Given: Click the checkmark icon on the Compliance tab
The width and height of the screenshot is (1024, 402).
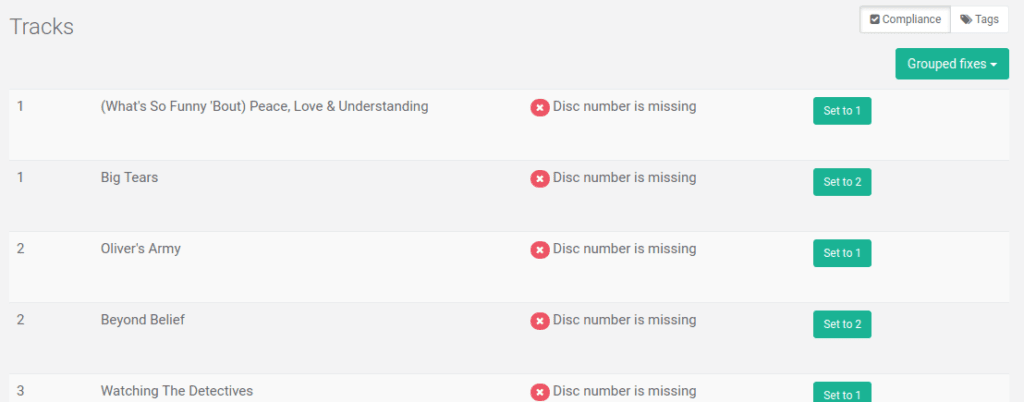Looking at the screenshot, I should coord(874,20).
